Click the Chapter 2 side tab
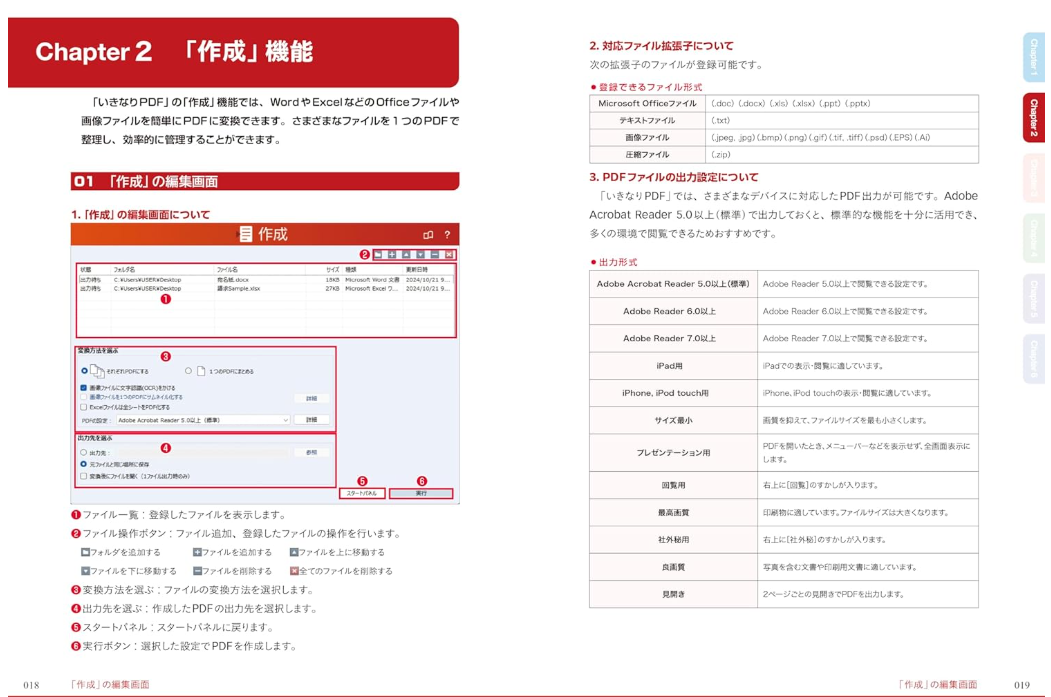Image resolution: width=1051 pixels, height=697 pixels. click(x=1032, y=118)
